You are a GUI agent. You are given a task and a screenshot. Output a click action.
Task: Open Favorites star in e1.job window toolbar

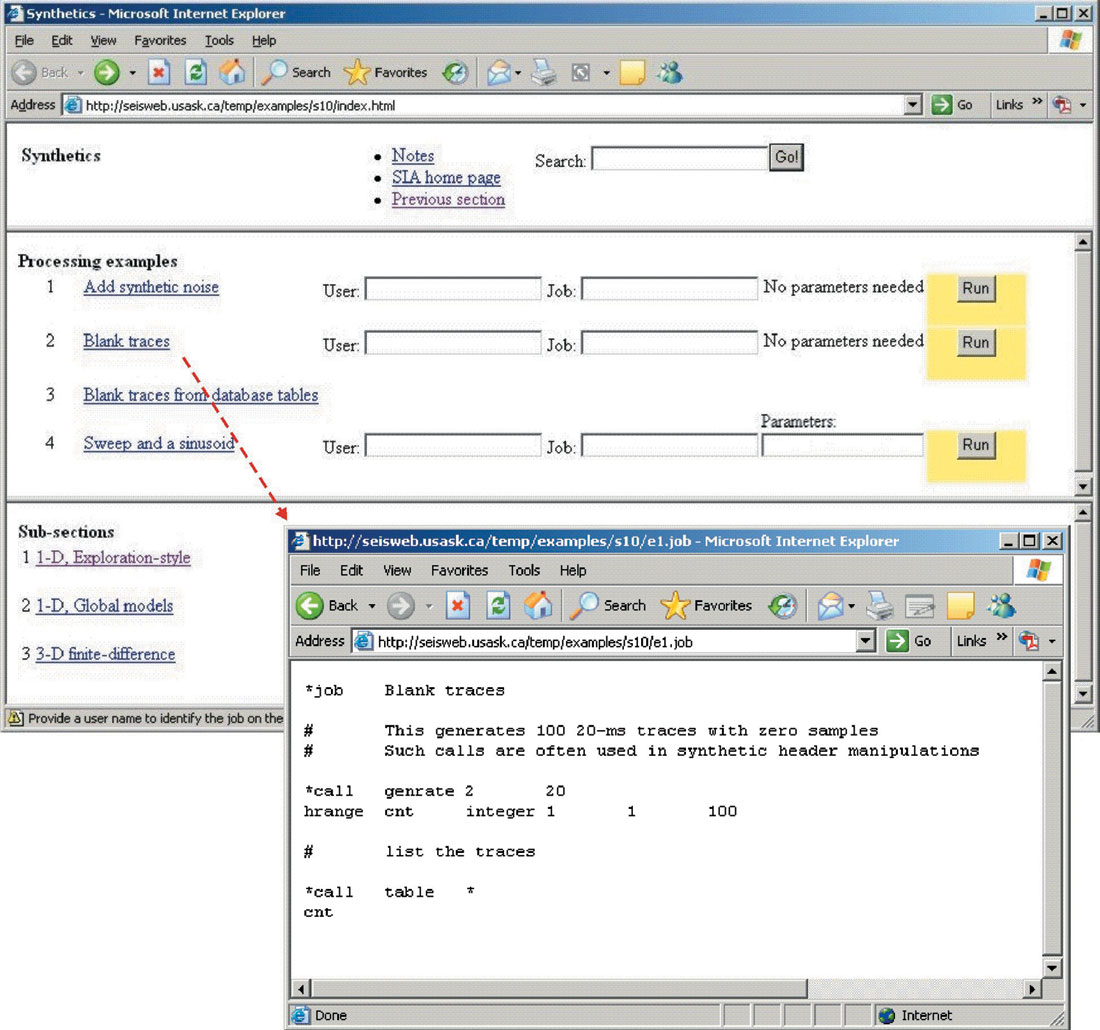pos(675,606)
